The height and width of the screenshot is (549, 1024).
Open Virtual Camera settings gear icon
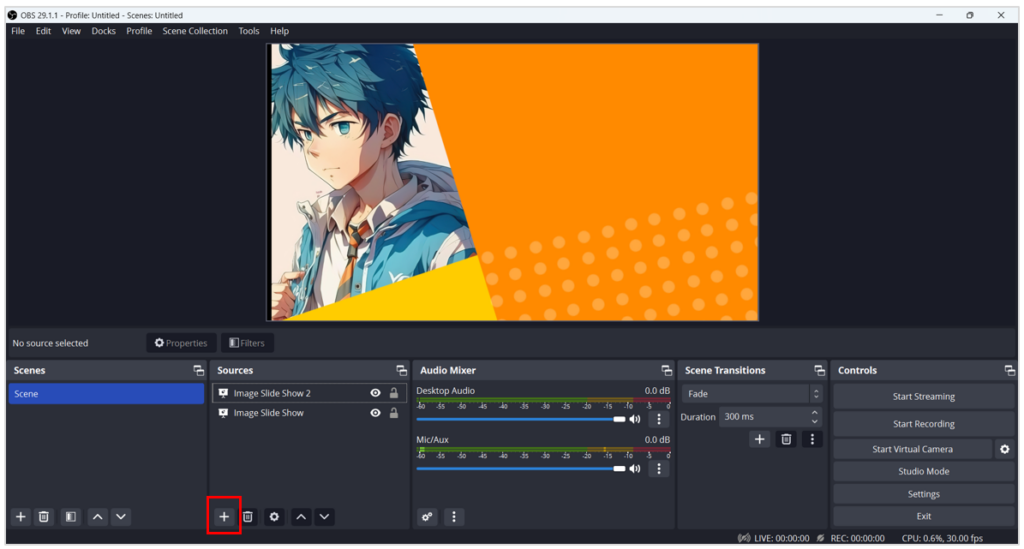coord(1004,450)
